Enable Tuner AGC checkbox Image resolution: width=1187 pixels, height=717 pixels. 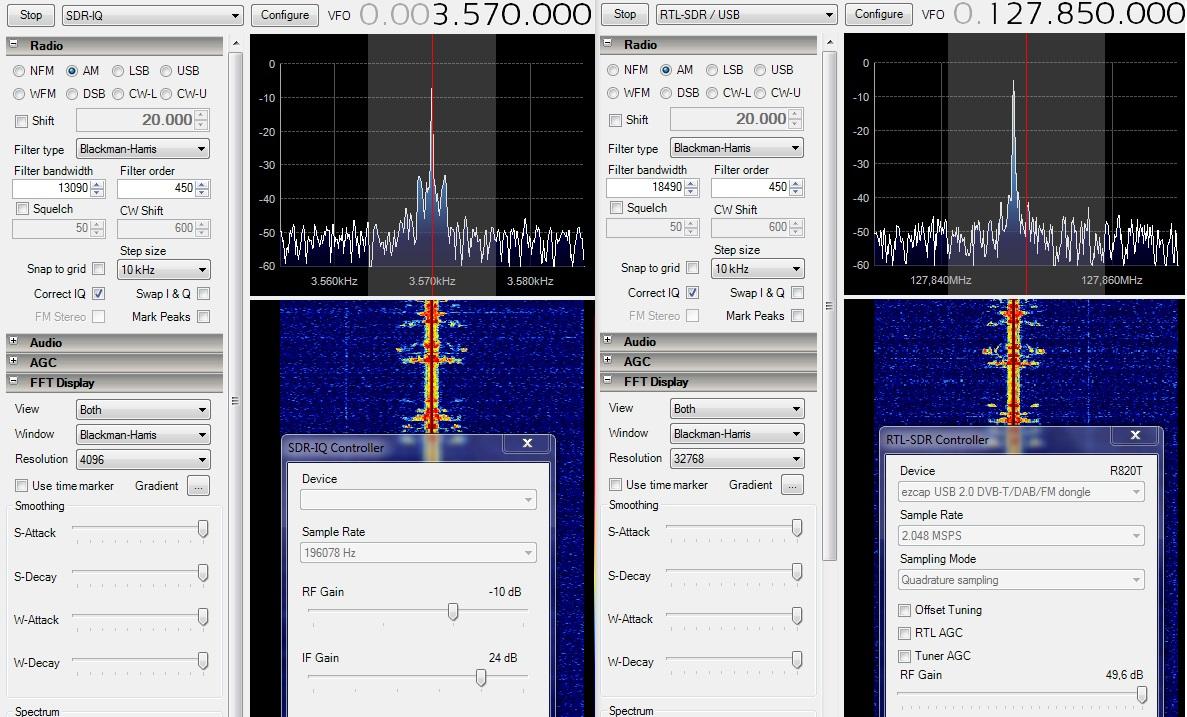[x=905, y=657]
